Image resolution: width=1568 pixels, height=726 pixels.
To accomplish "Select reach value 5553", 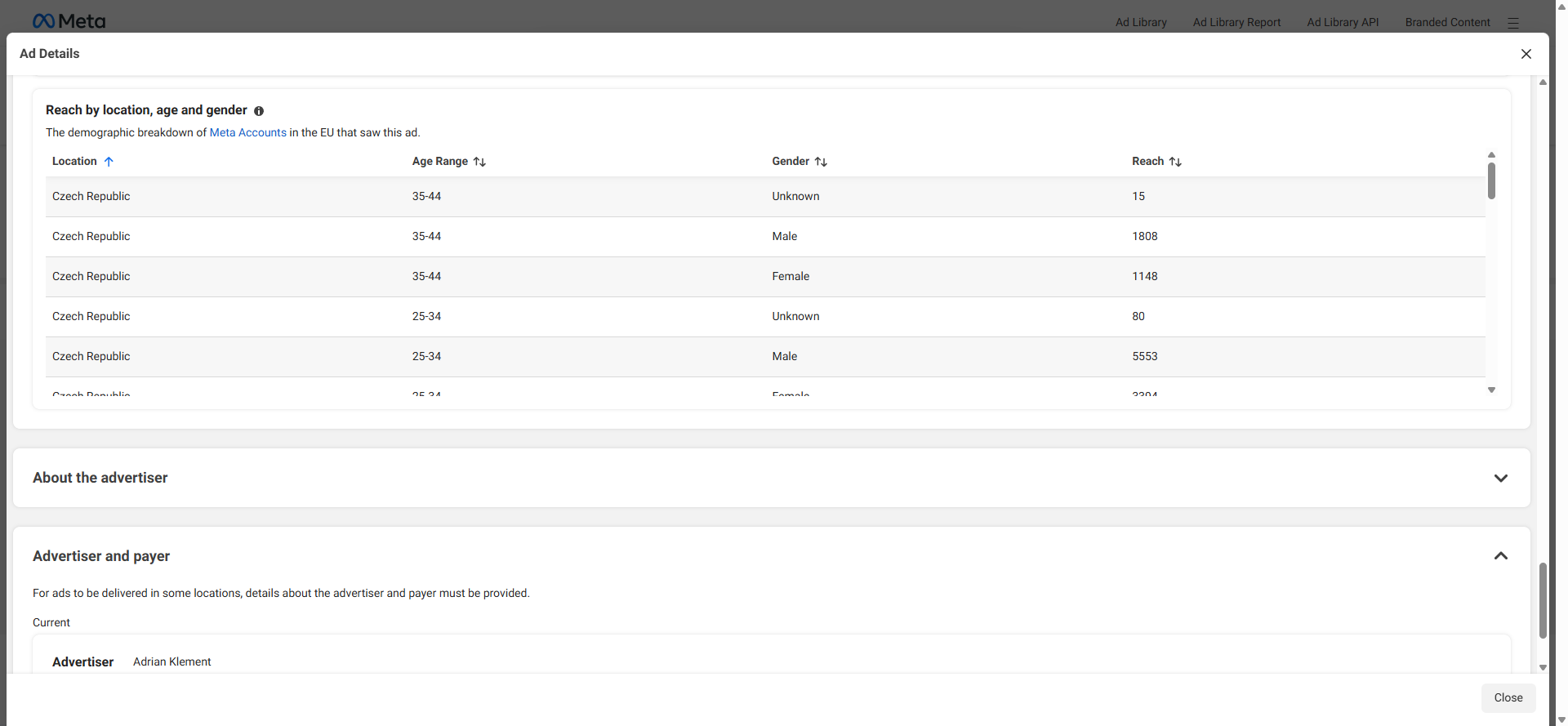I will (1144, 356).
